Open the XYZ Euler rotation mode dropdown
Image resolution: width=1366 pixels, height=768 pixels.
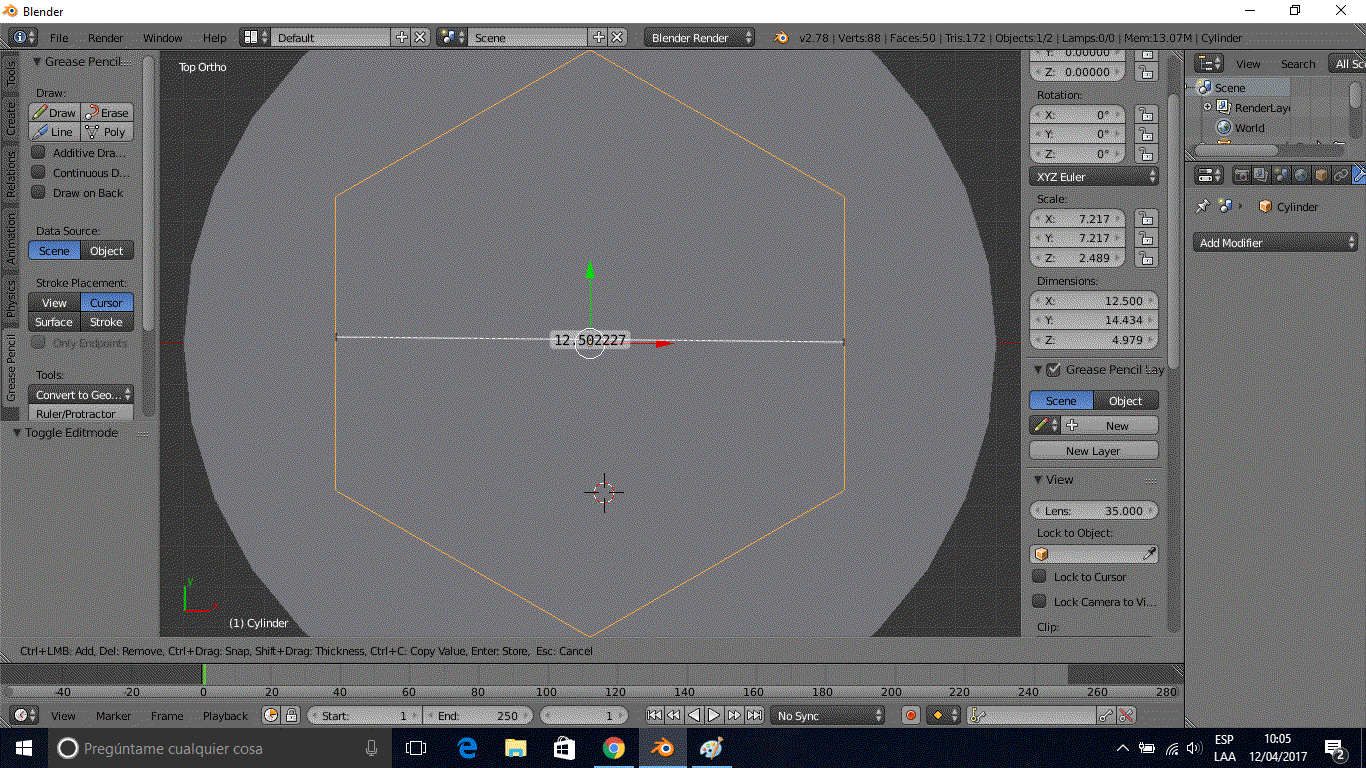pos(1093,176)
